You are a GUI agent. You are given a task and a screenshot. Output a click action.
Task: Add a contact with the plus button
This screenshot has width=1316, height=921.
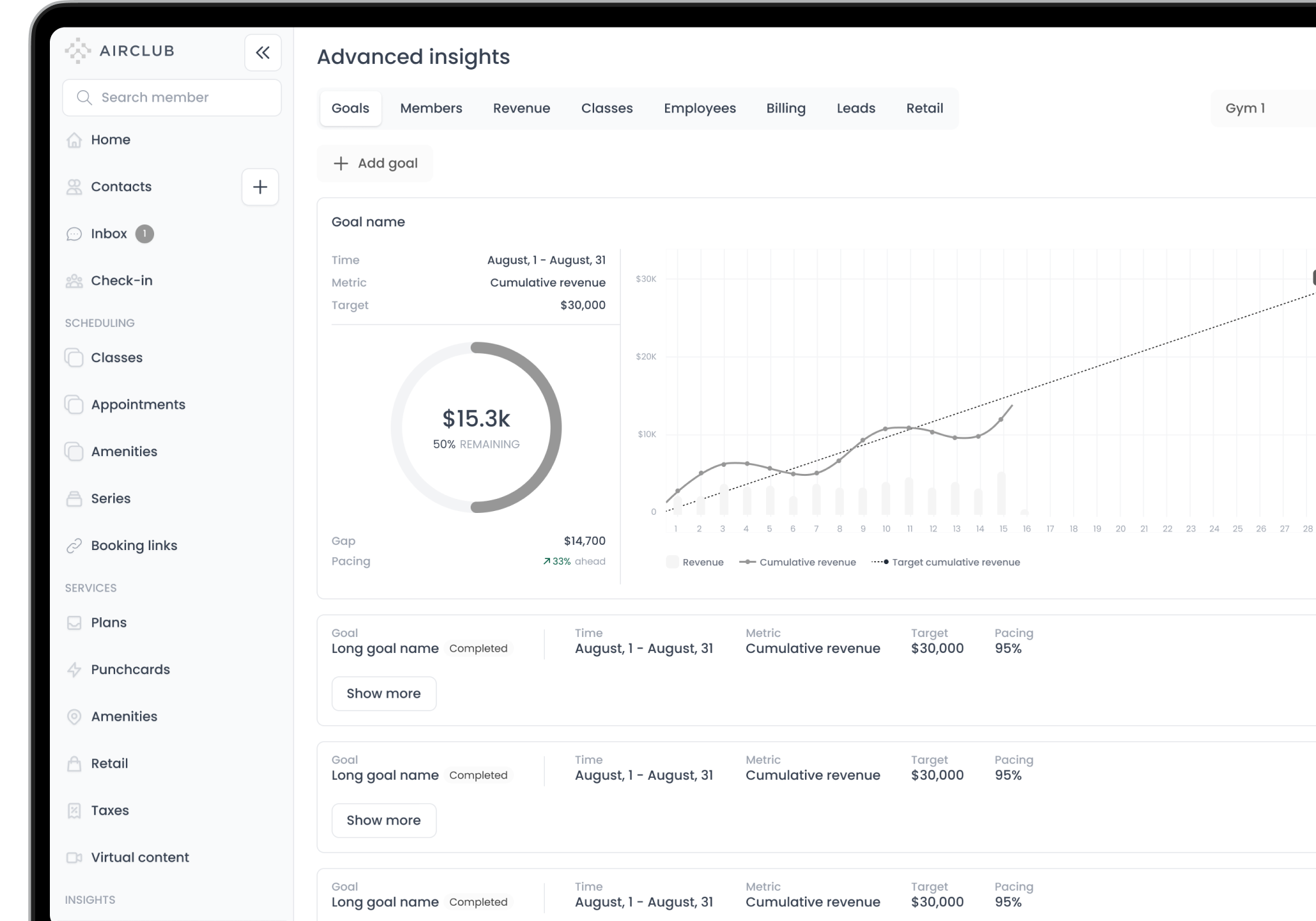(260, 187)
